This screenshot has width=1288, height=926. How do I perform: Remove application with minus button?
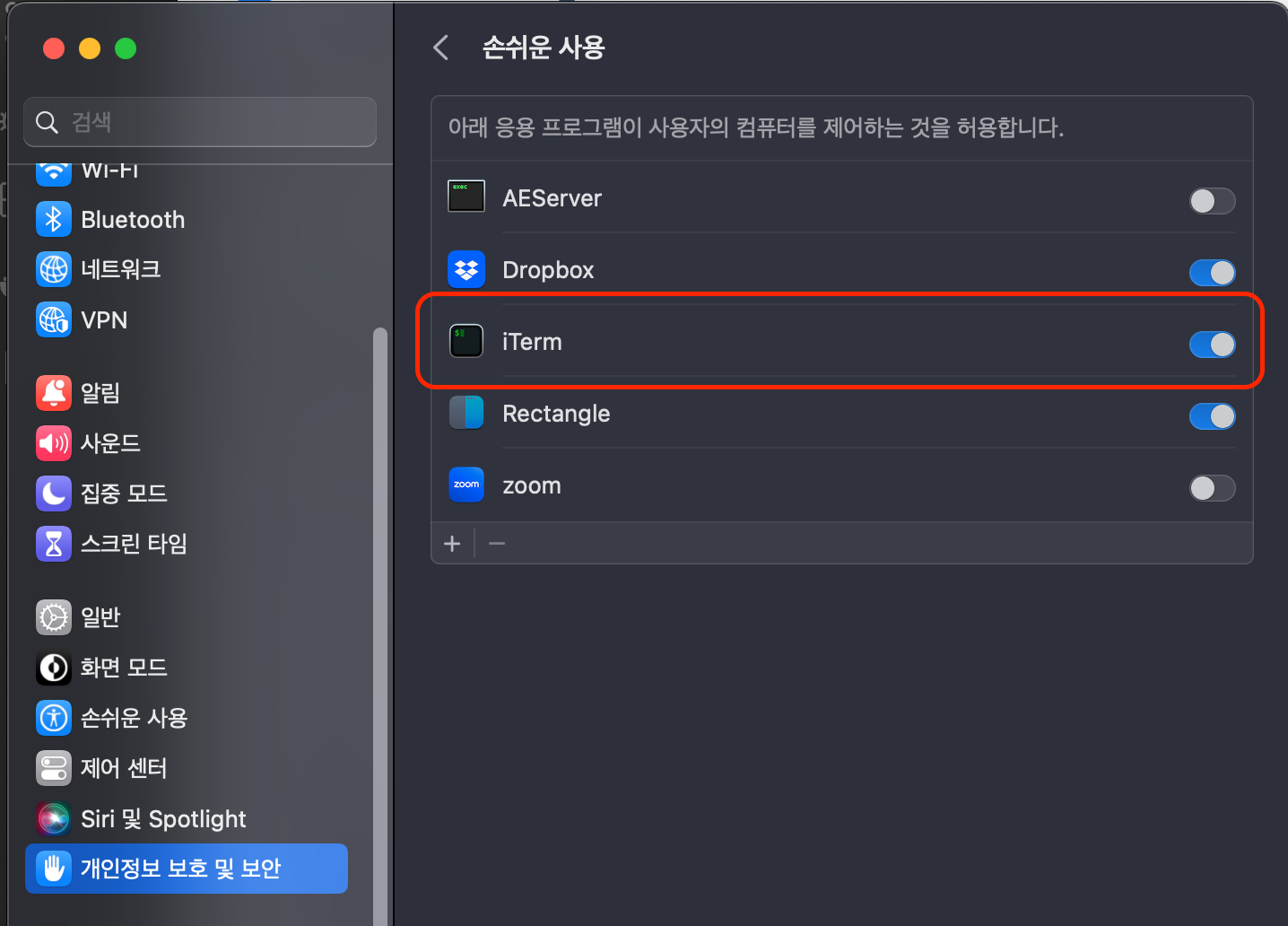click(497, 543)
